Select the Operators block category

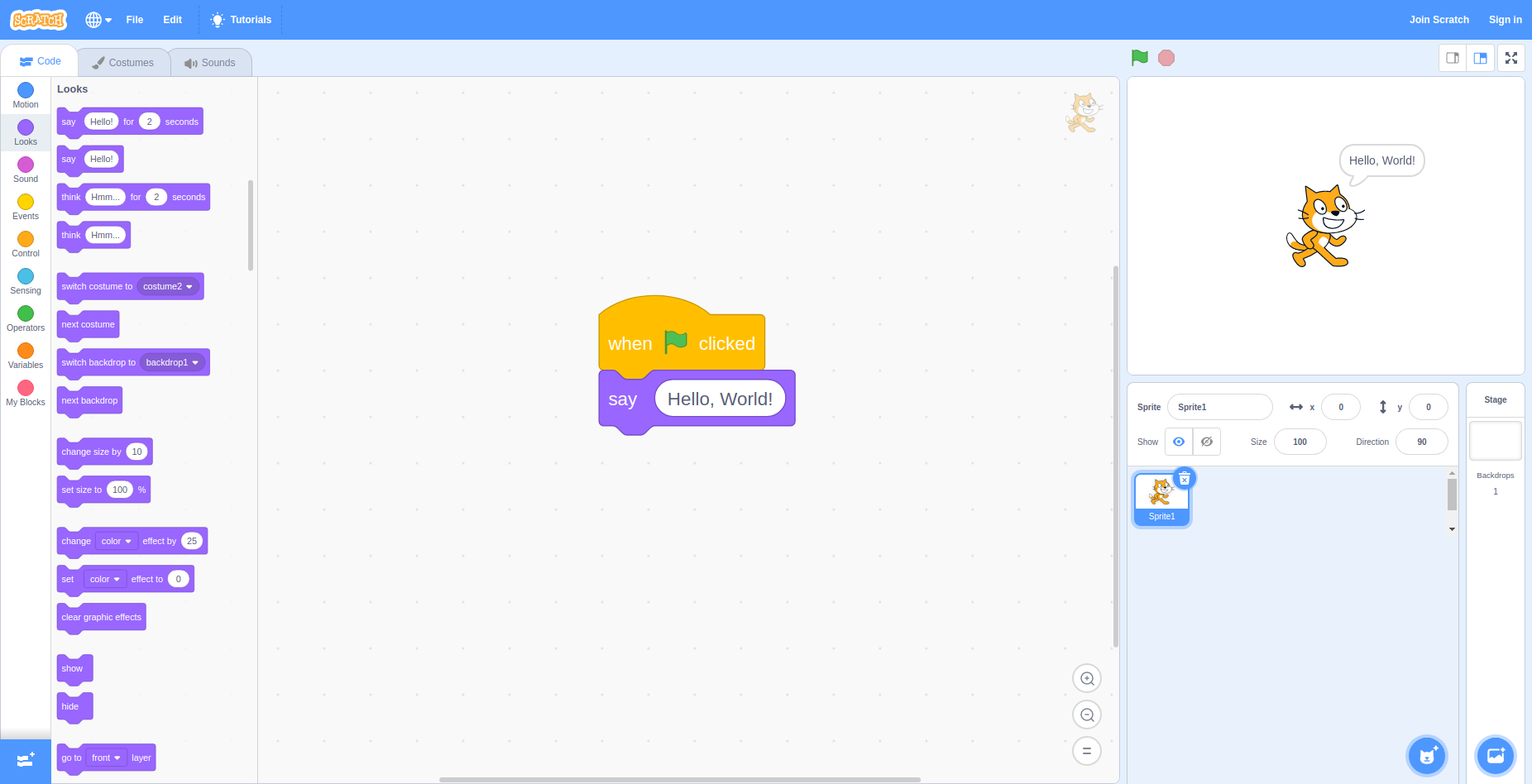(x=26, y=318)
